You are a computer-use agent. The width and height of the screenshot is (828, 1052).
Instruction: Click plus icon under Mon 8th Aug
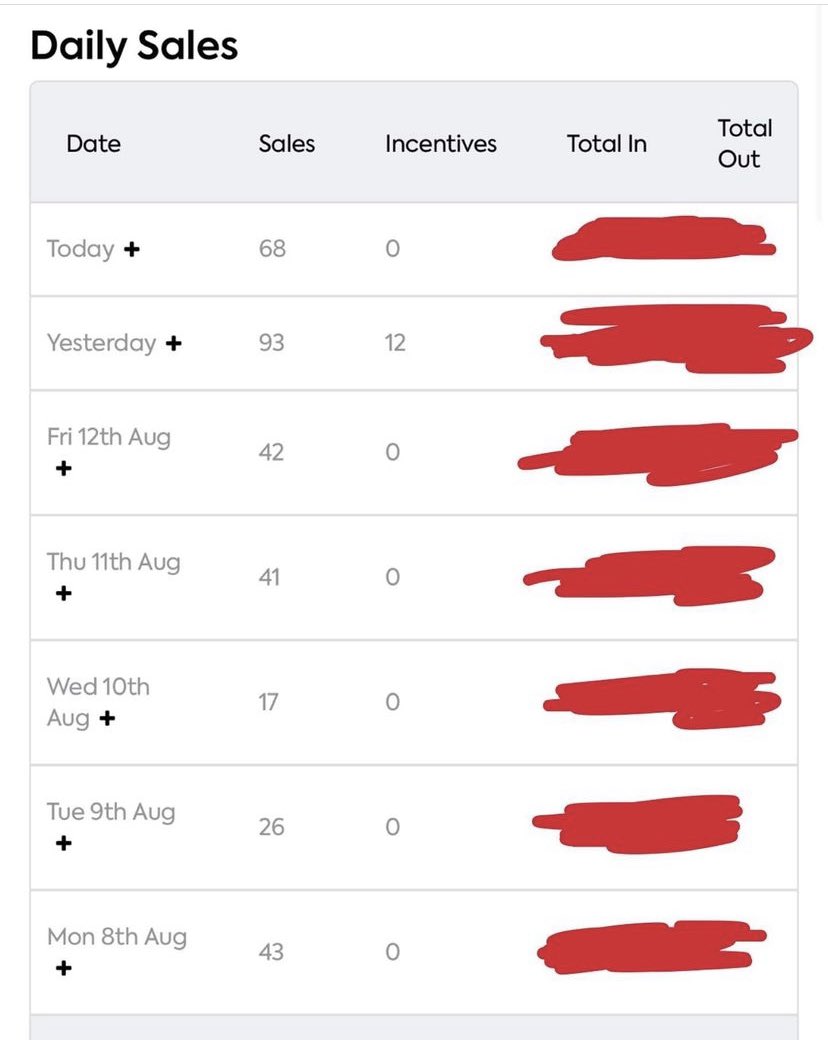[x=63, y=968]
